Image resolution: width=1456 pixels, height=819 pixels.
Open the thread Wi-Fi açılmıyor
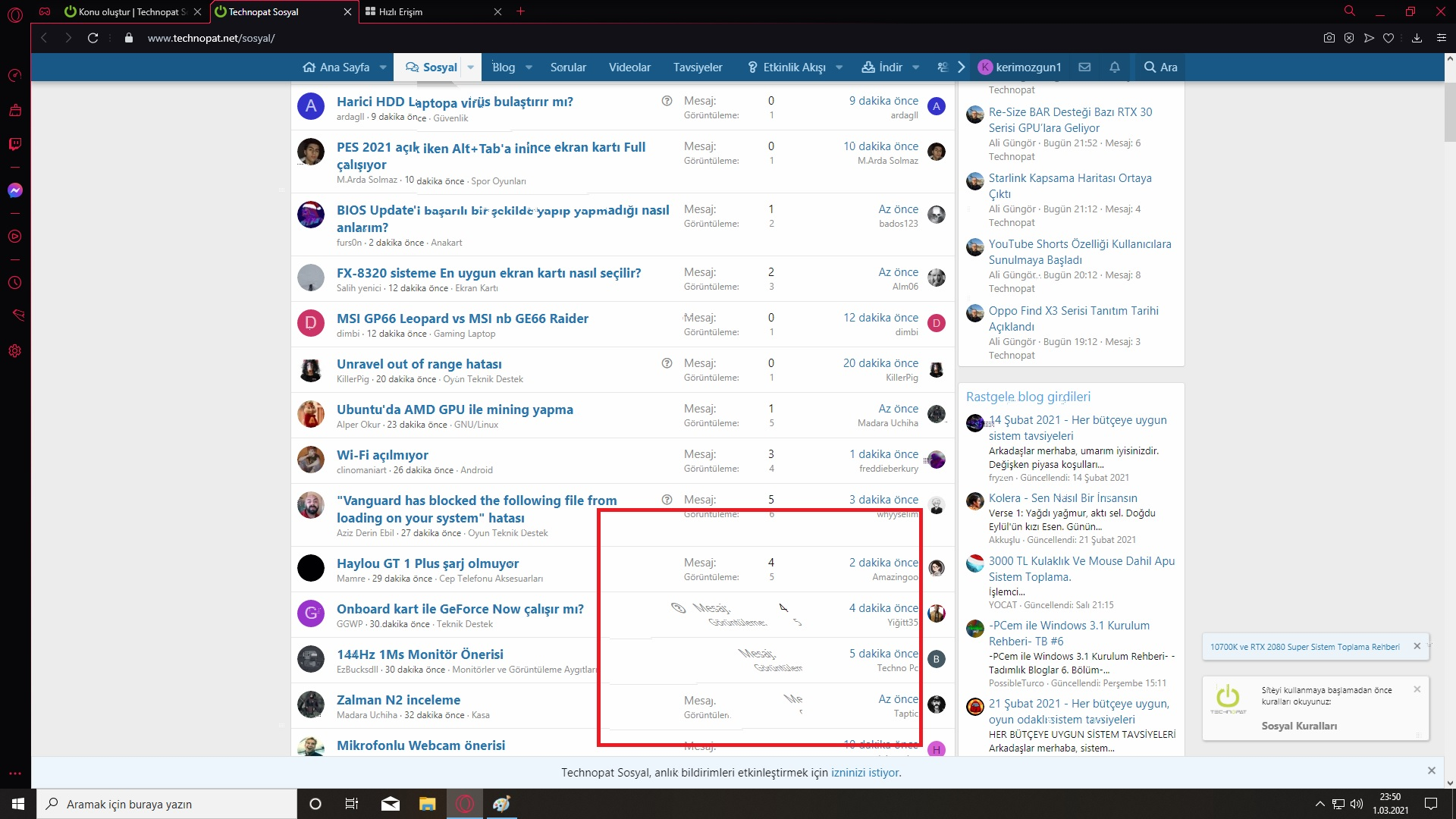(x=382, y=455)
